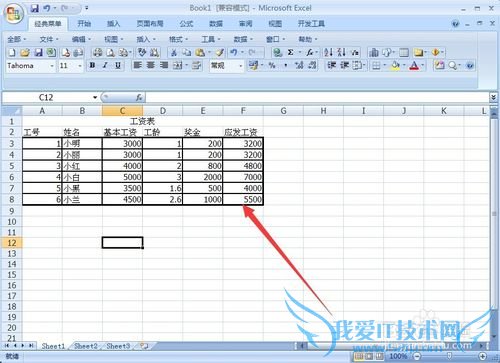Click the increase indent icon
The height and width of the screenshot is (363, 500).
[344, 65]
